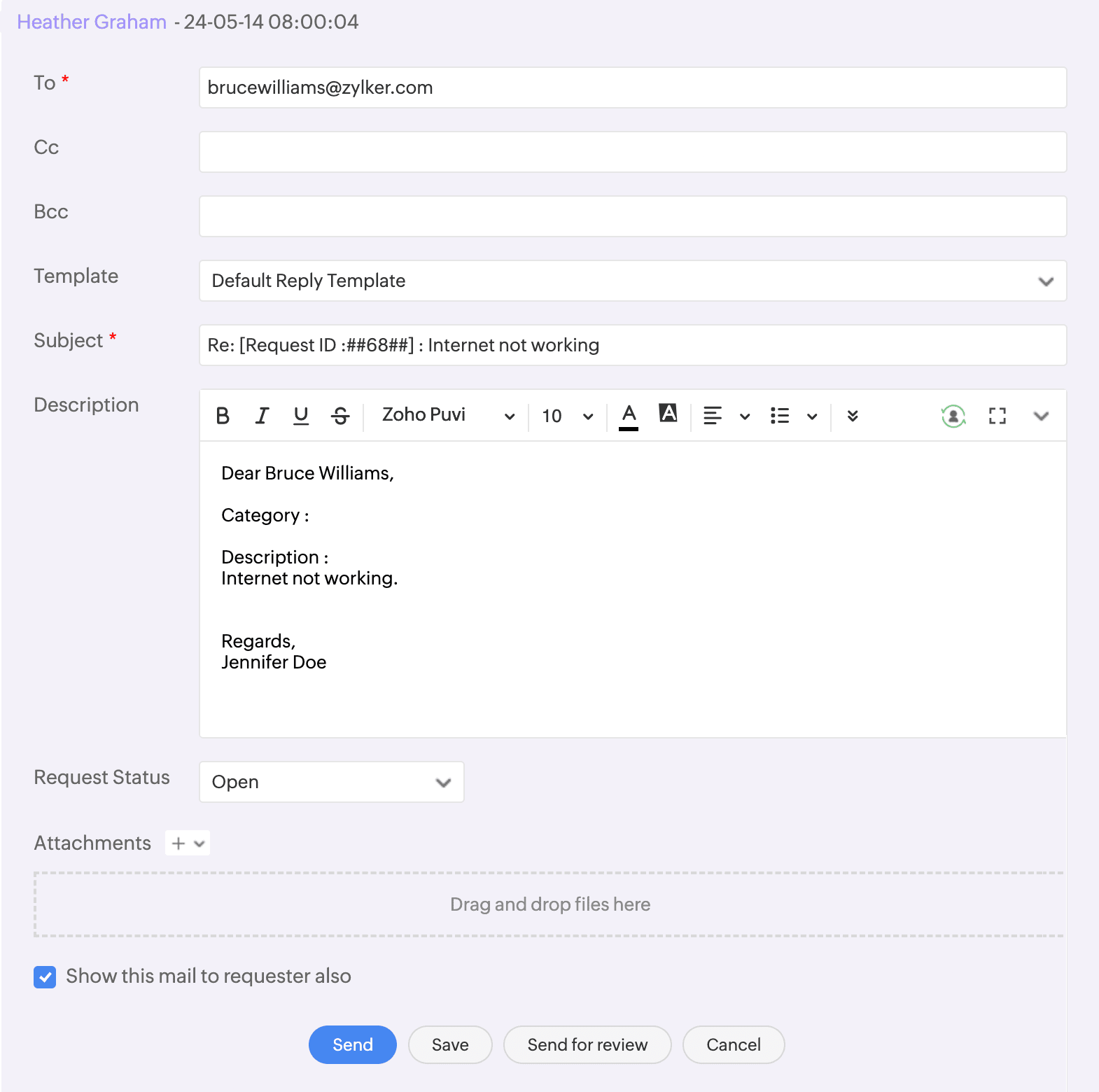This screenshot has height=1092, width=1099.
Task: Choose text background highlight color
Action: [668, 414]
